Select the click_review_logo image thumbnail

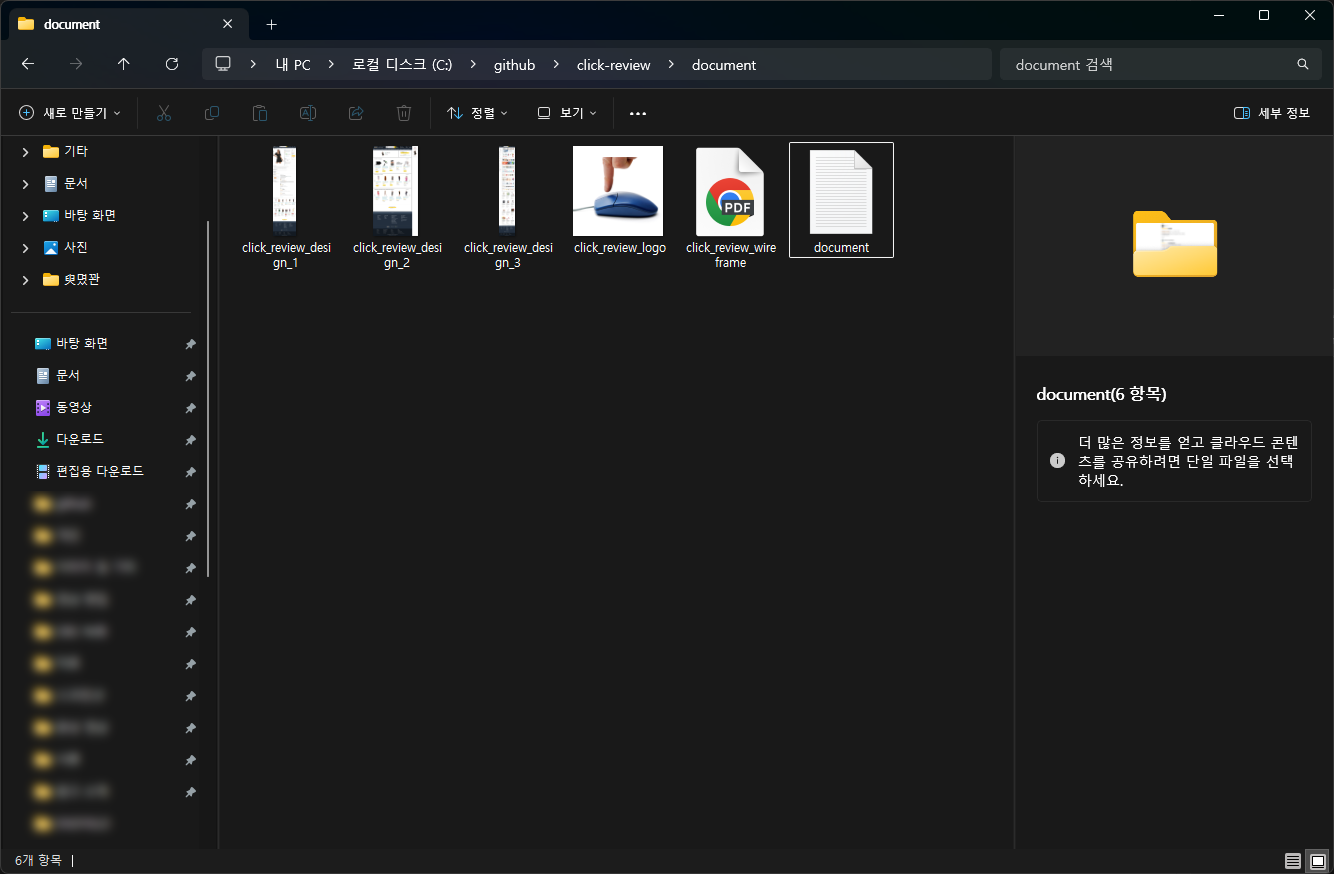point(618,192)
